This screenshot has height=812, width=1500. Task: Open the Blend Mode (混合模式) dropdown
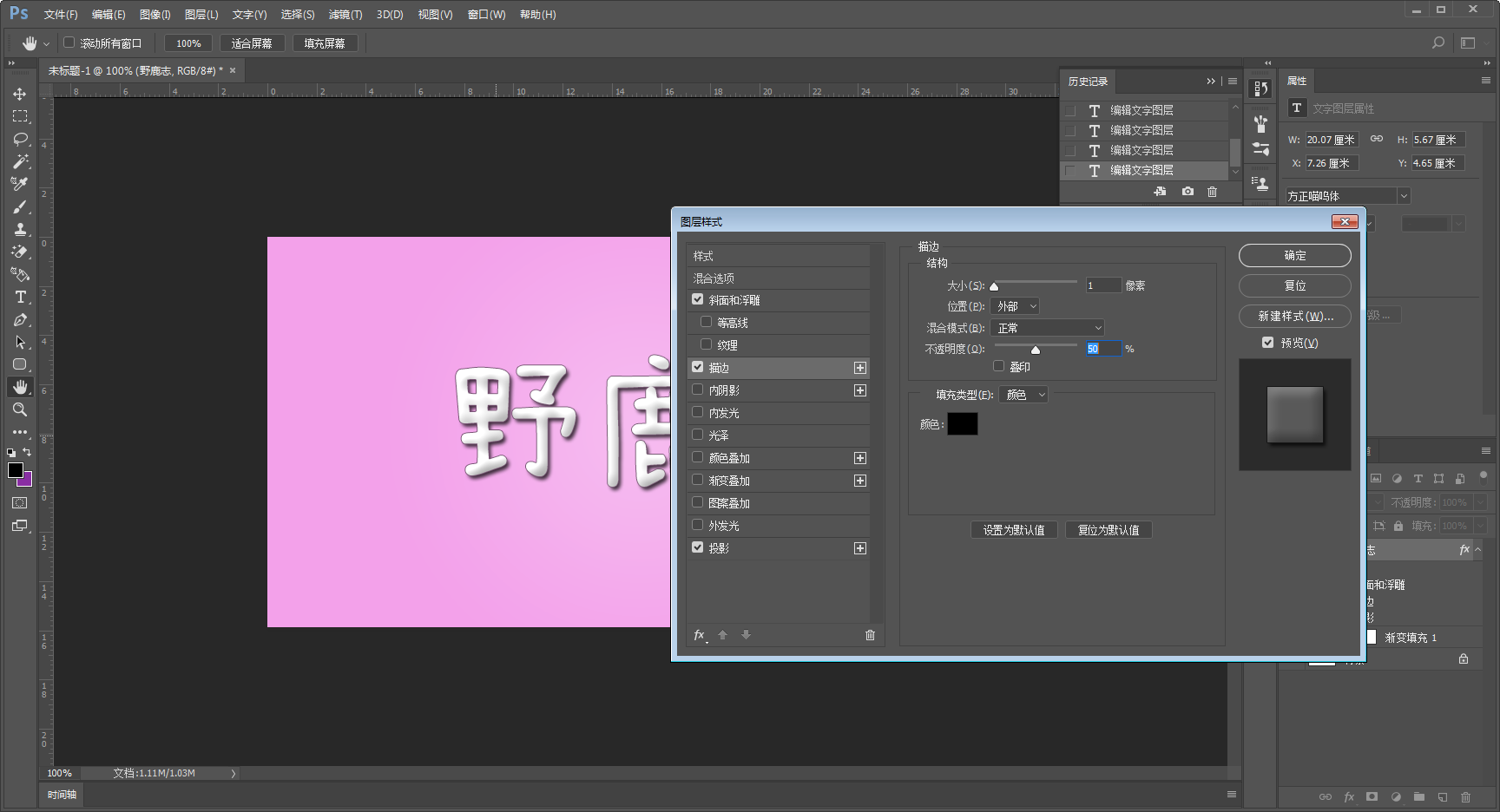1048,328
